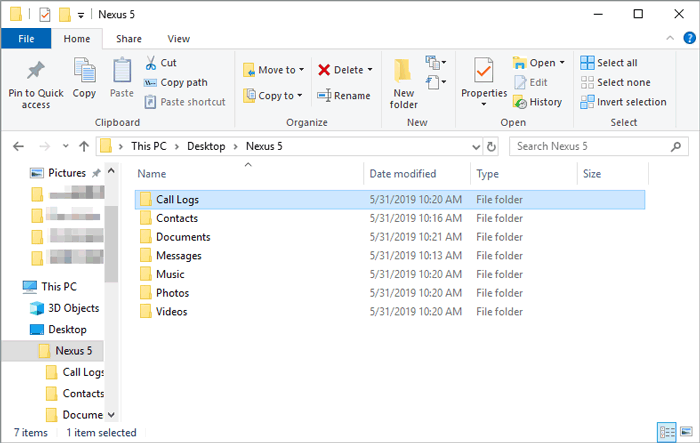Click navigation pane scrollbar thumb
The height and width of the screenshot is (443, 700).
coord(111,243)
